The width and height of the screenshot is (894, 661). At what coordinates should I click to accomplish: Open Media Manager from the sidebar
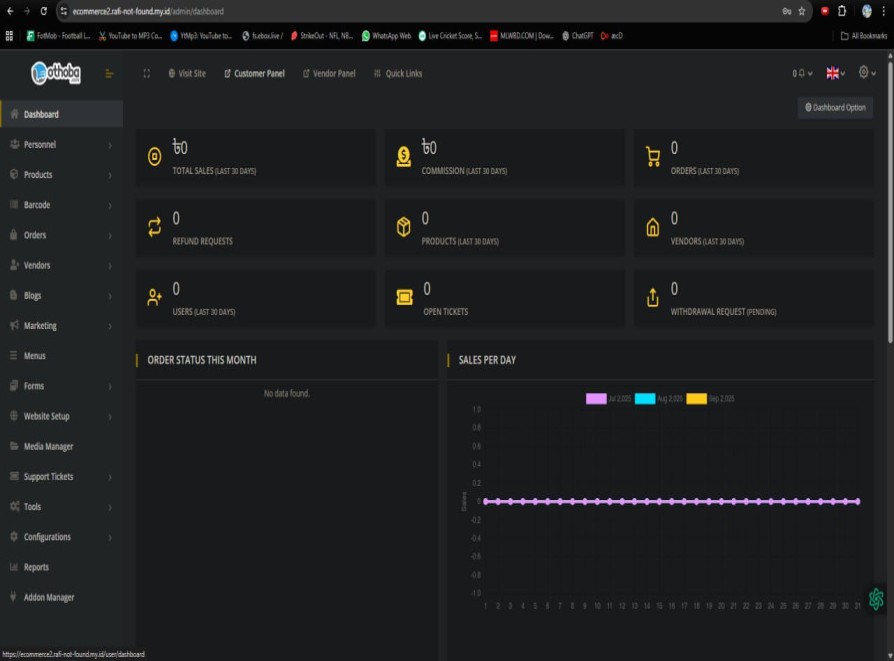coord(48,446)
